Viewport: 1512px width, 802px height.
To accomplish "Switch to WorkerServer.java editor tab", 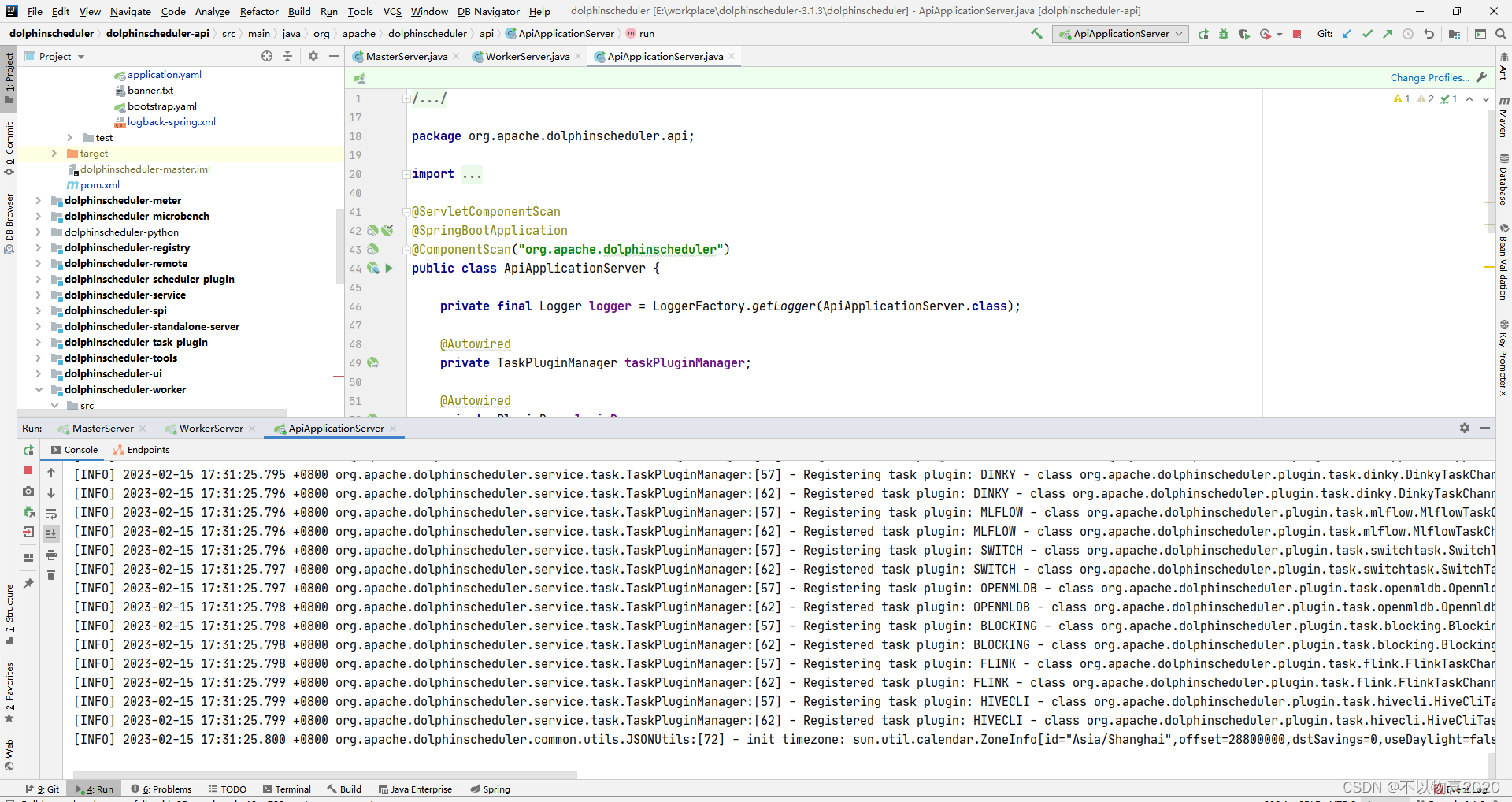I will coord(526,56).
